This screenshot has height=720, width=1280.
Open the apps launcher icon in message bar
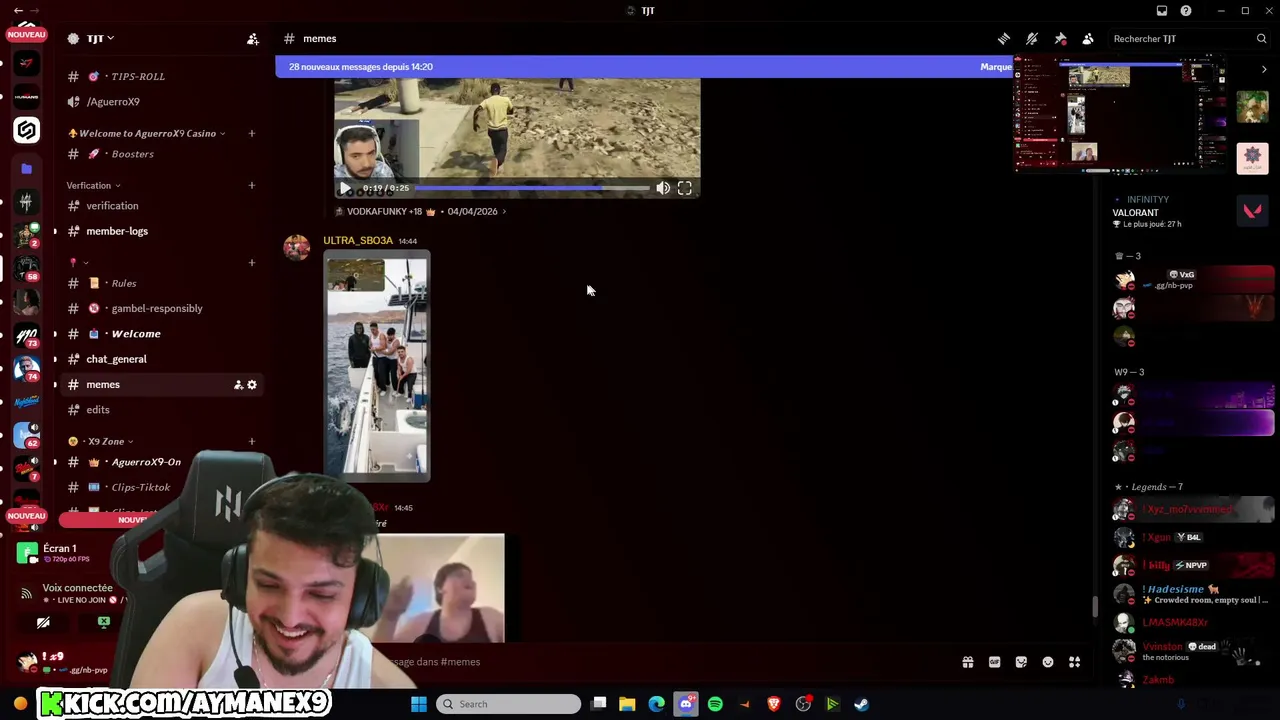1075,662
